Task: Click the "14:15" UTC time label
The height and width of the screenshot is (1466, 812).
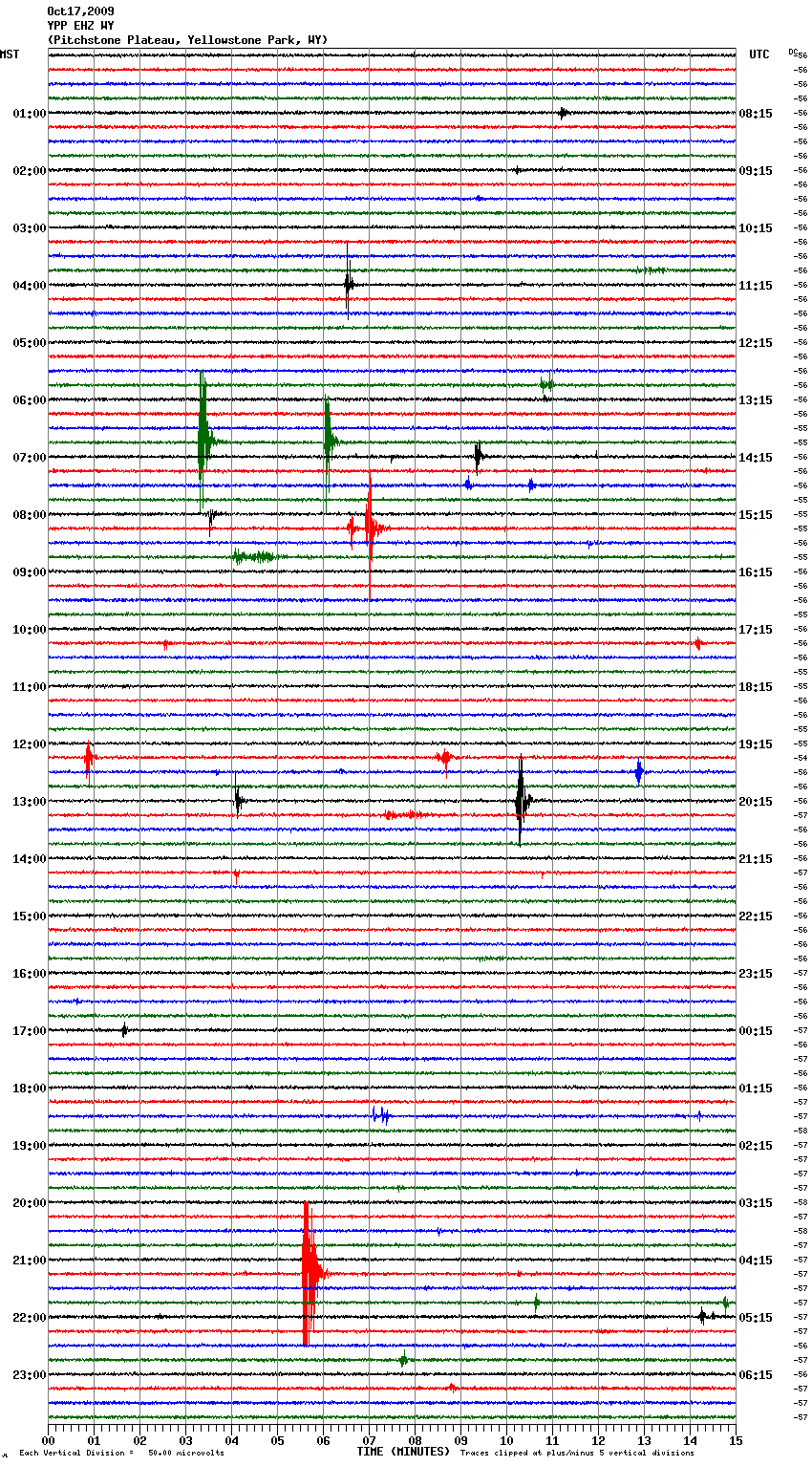Action: click(756, 458)
